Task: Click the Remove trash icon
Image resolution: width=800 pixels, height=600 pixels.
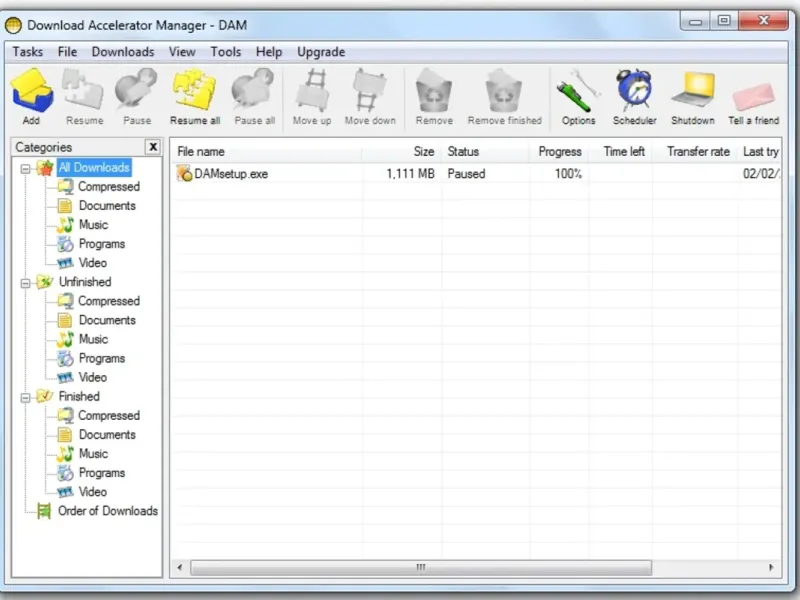Action: point(434,91)
